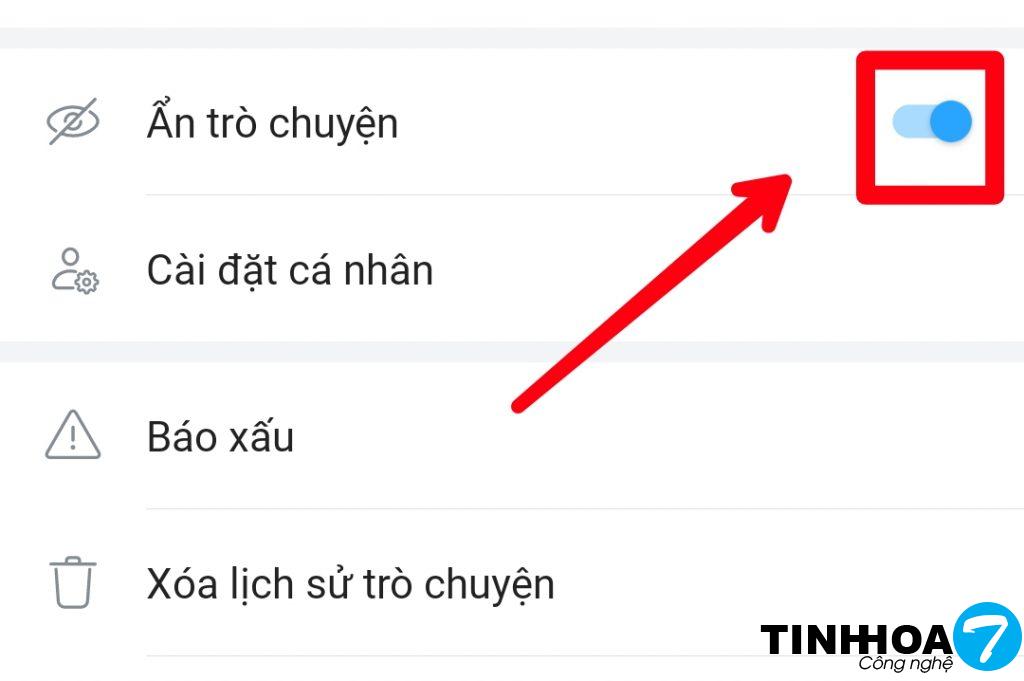Click the warning triangle icon

[72, 435]
